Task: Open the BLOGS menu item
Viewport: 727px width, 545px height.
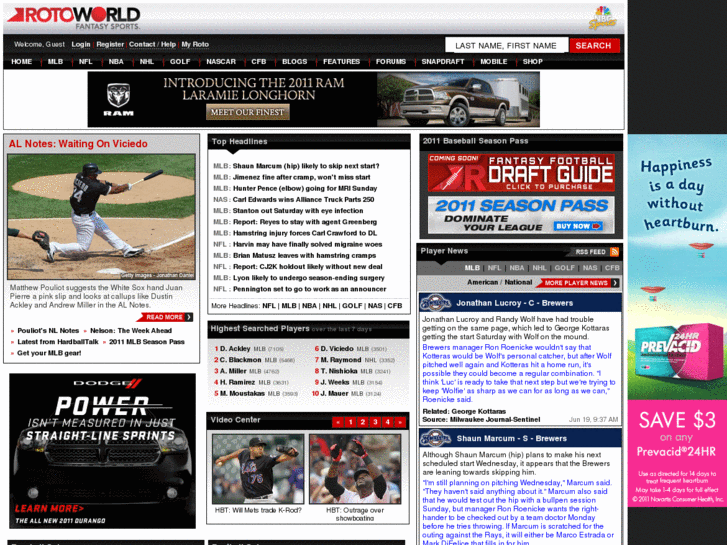Action: 294,62
